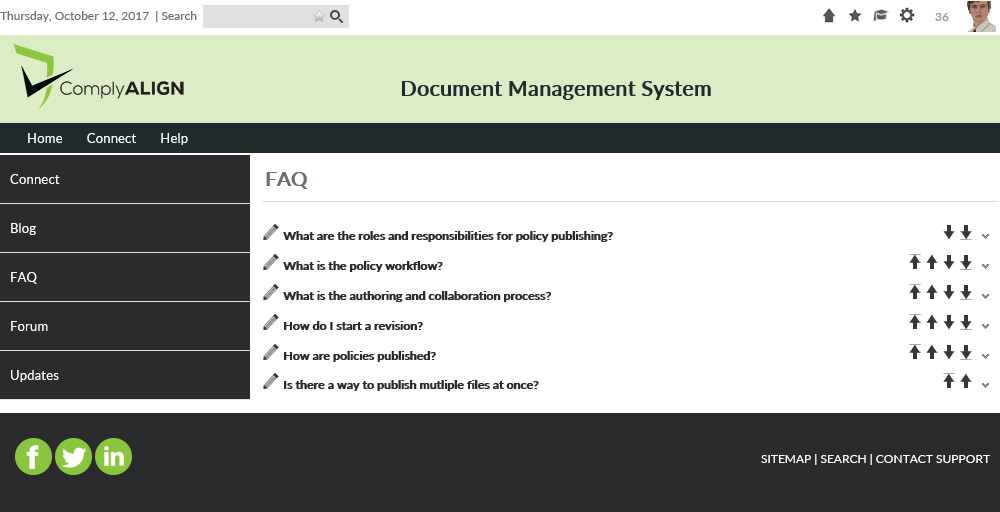Click the graduation cap training icon
The image size is (1000, 512).
coord(881,16)
